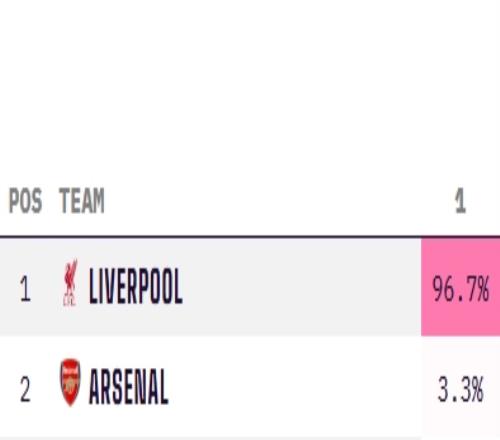
Task: Click the Liverpool club crest icon
Action: (x=70, y=283)
